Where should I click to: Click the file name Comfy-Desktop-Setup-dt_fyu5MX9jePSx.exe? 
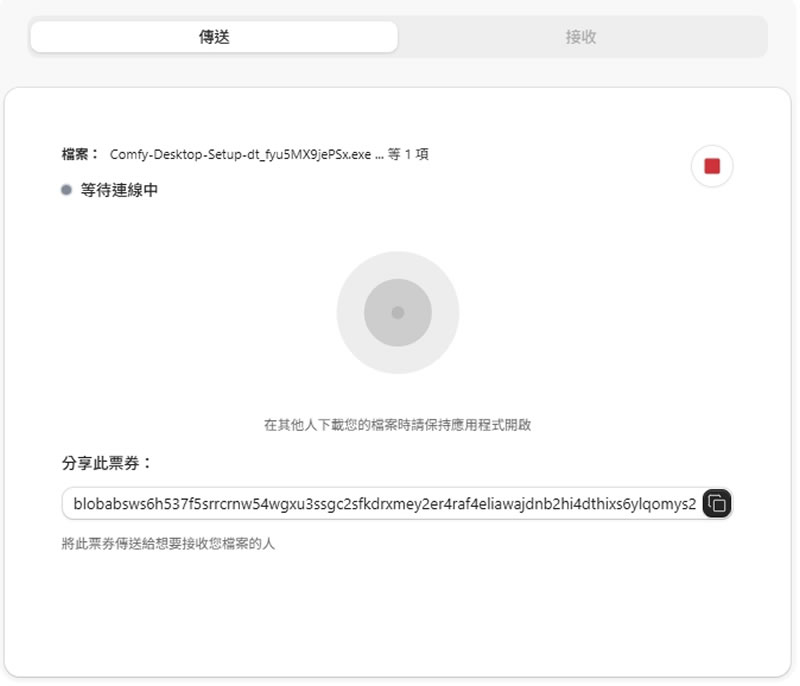tap(240, 155)
